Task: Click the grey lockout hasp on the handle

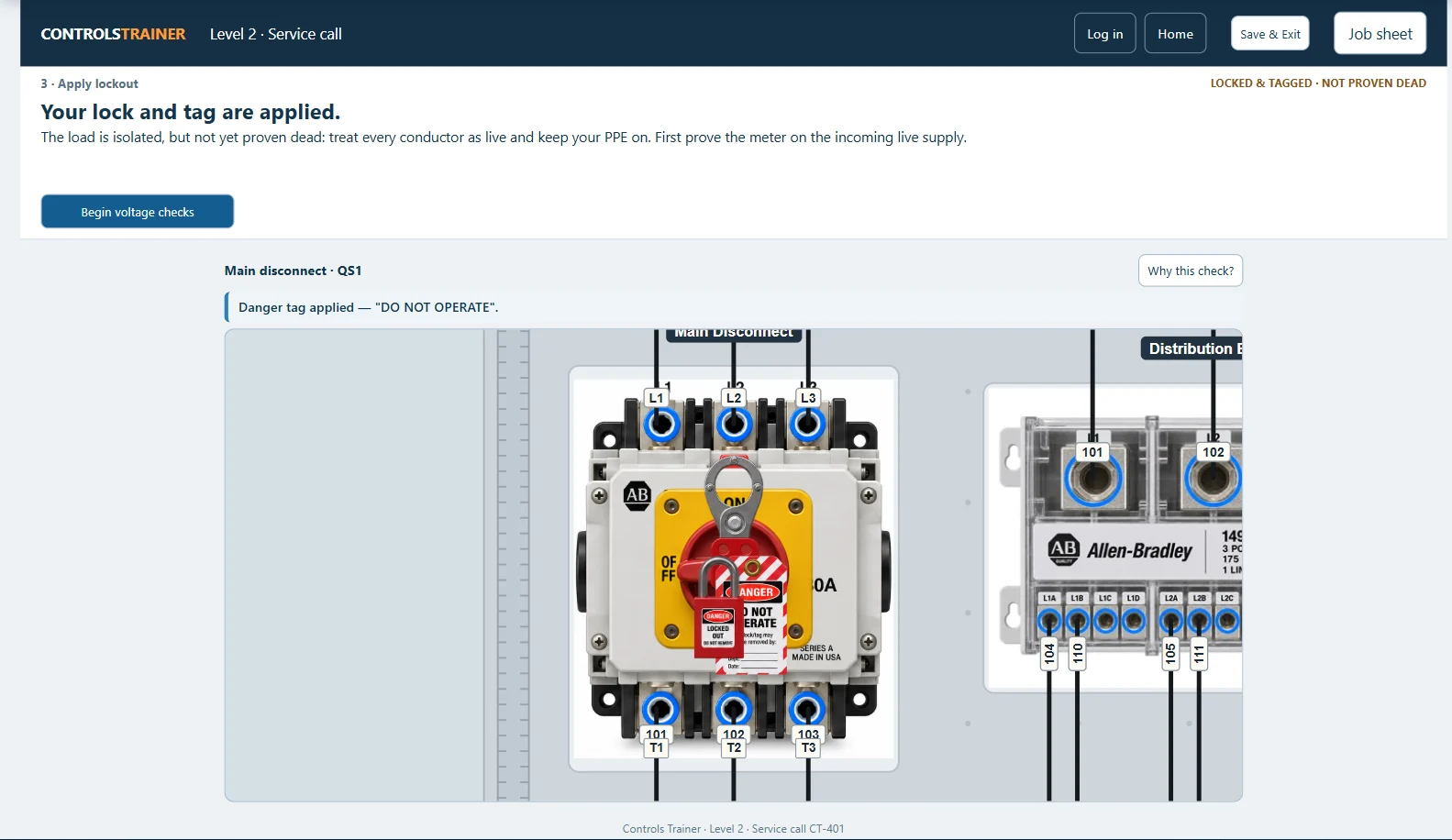Action: click(733, 495)
